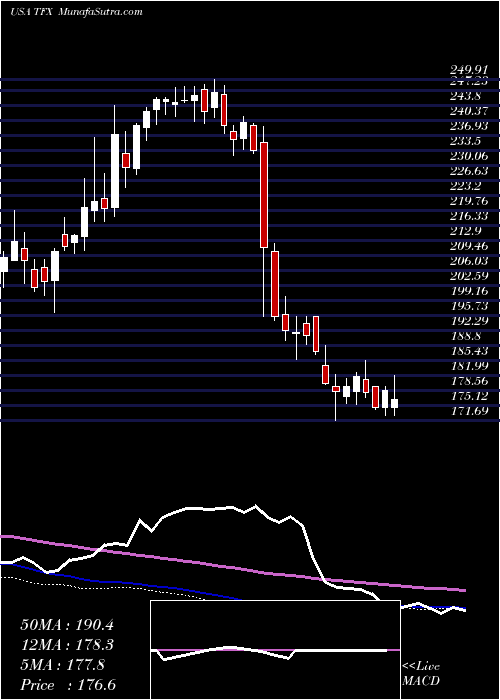Click the 178.56 price axis label

[468, 381]
